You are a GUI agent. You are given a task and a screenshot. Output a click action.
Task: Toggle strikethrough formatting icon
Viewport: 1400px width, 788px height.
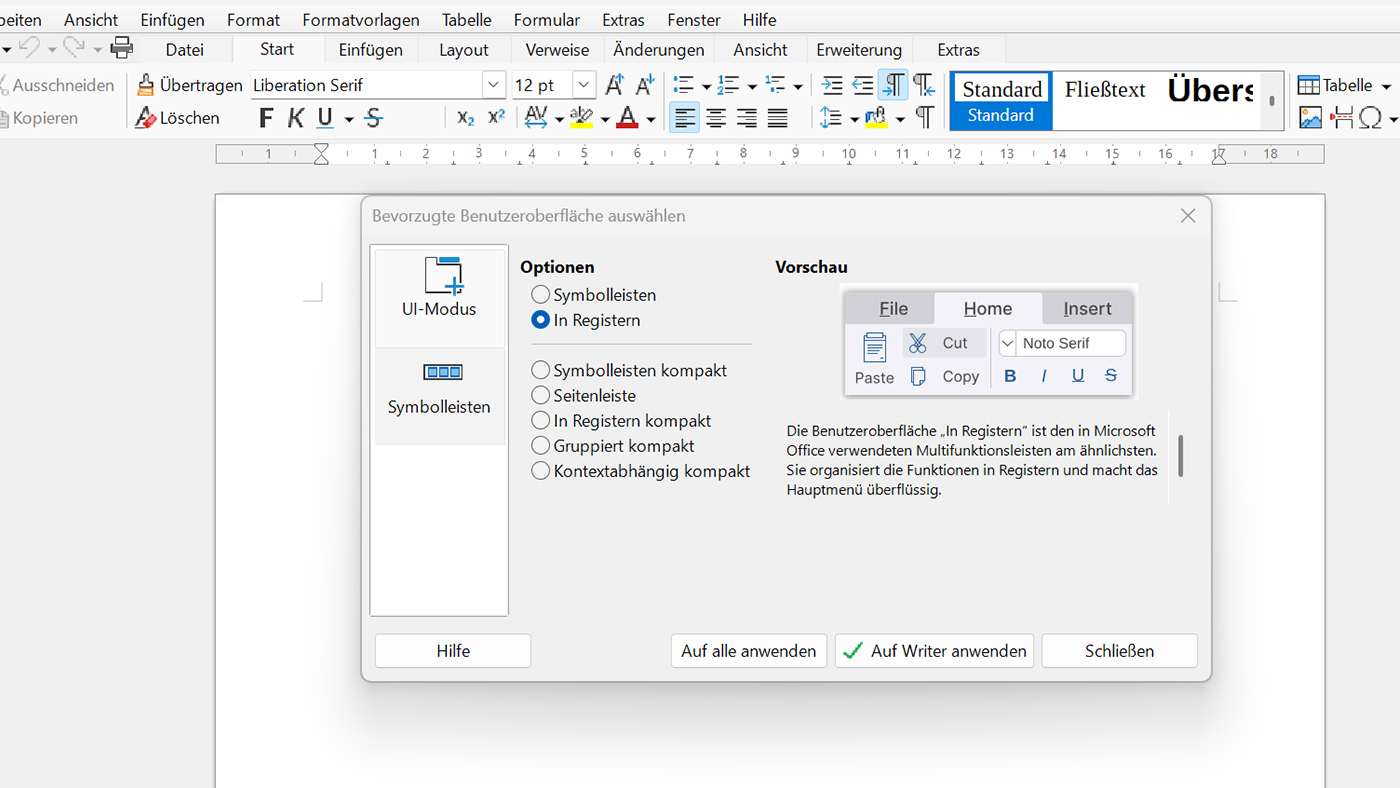[374, 118]
